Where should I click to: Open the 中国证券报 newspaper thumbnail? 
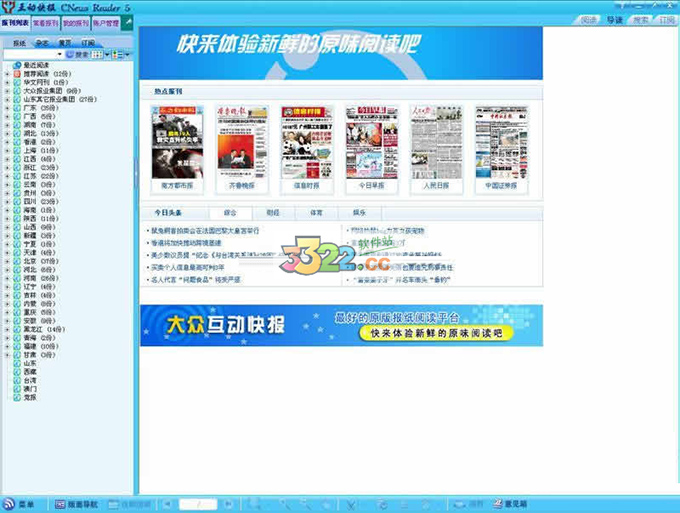[x=502, y=143]
